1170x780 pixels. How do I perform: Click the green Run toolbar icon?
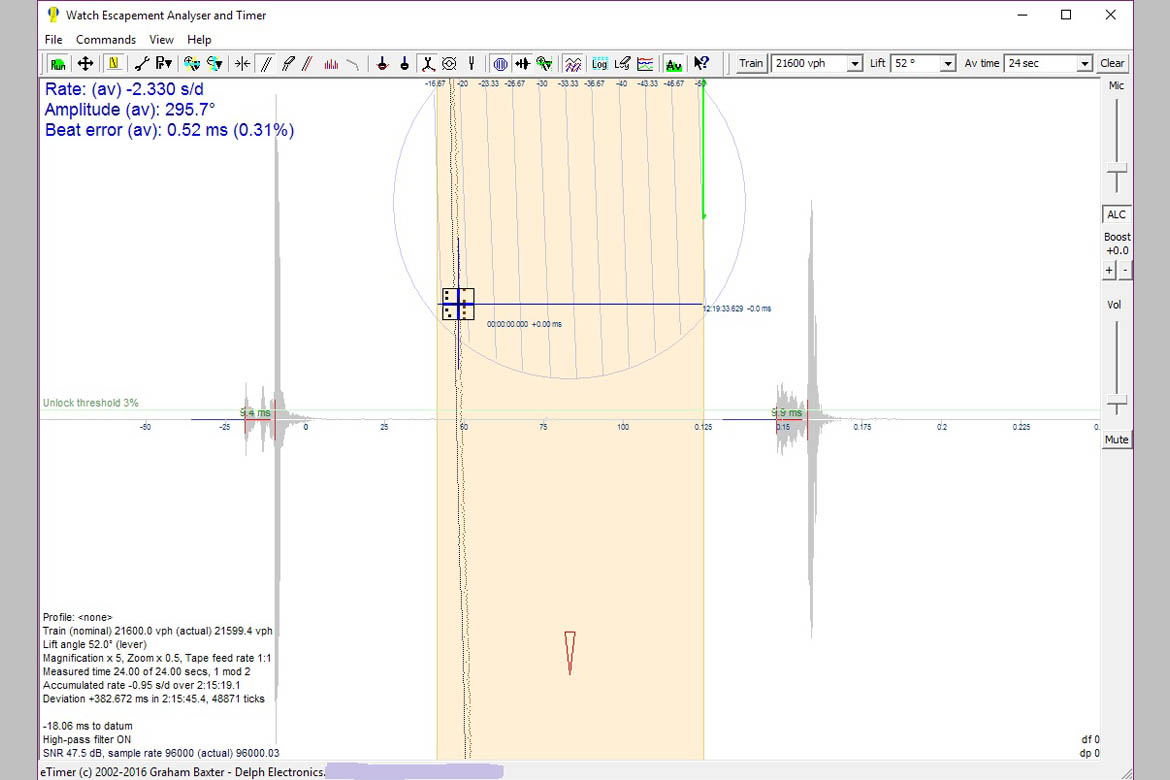(x=58, y=64)
